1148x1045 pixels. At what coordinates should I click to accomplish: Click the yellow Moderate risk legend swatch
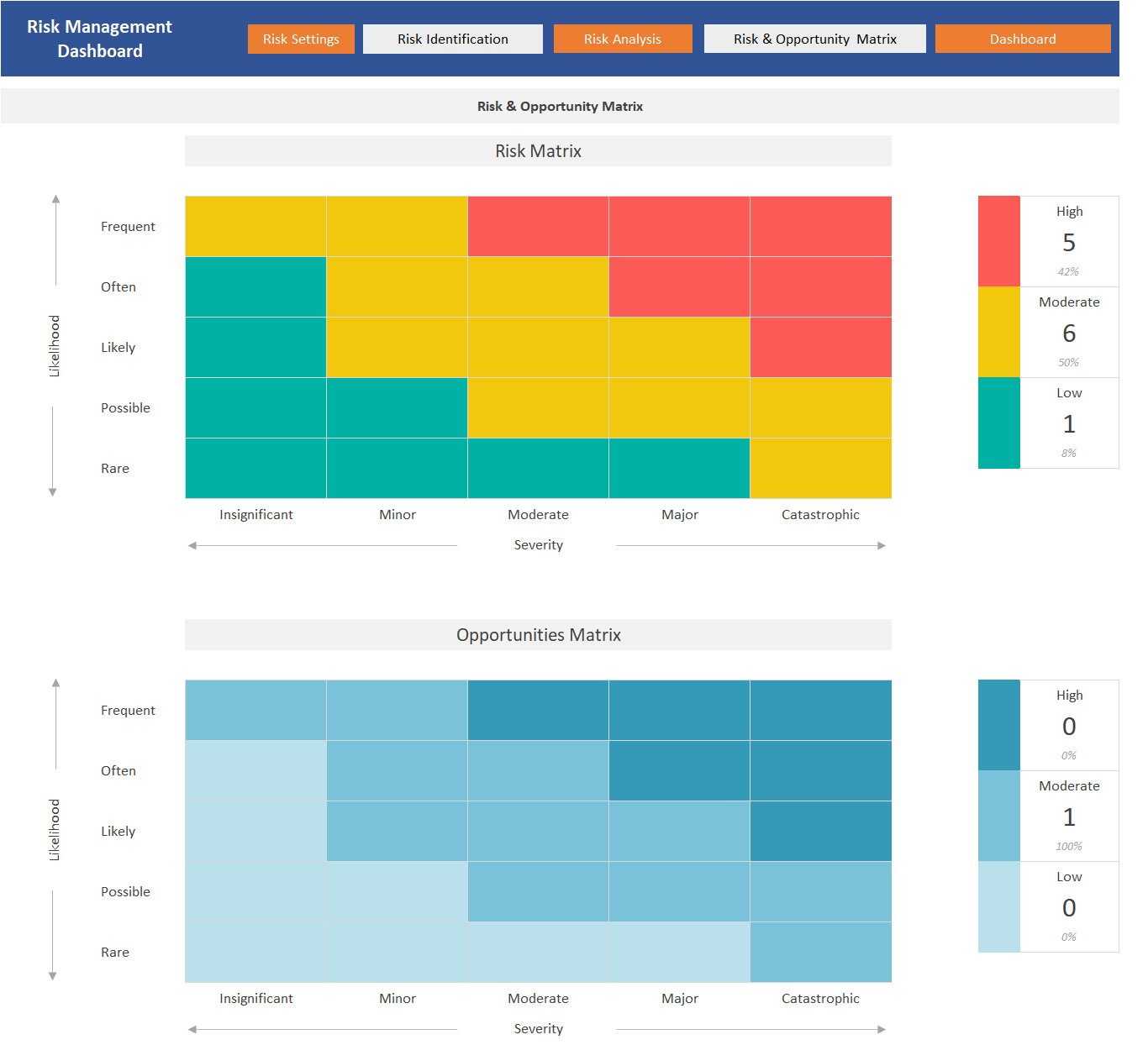(999, 332)
